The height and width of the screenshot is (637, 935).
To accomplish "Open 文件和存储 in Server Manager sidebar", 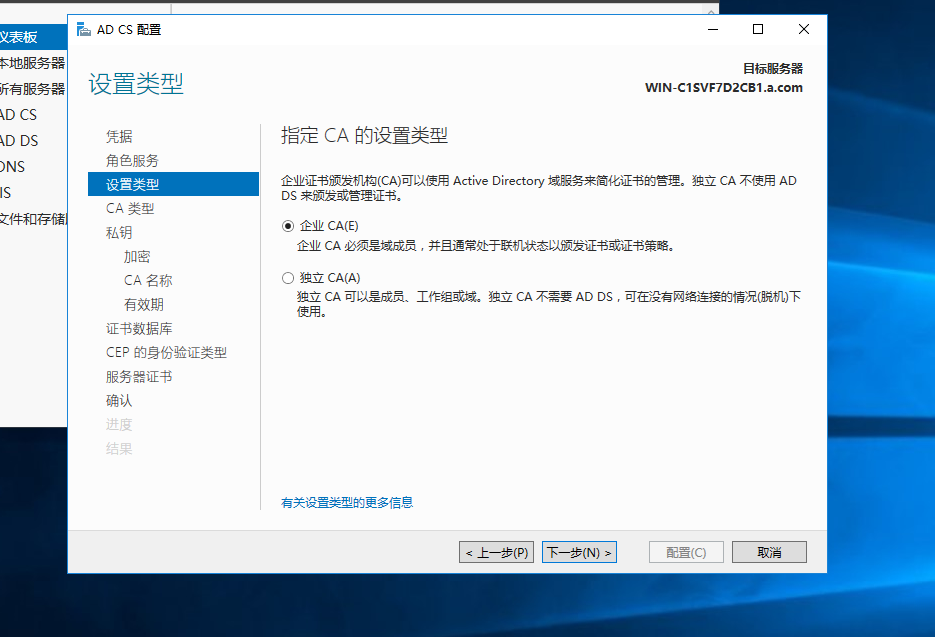I will (x=33, y=219).
